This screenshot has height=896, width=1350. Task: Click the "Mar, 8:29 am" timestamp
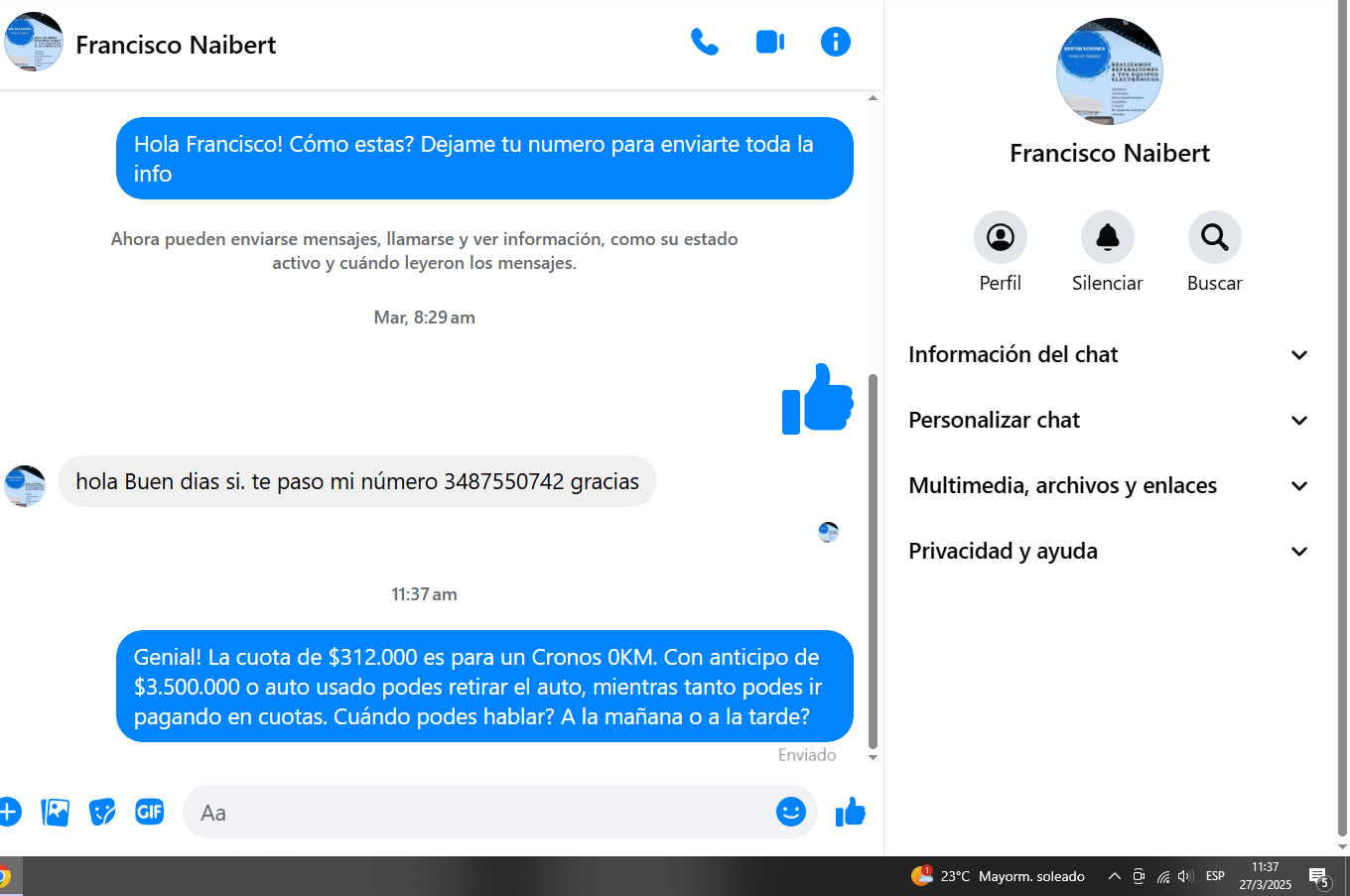425,318
